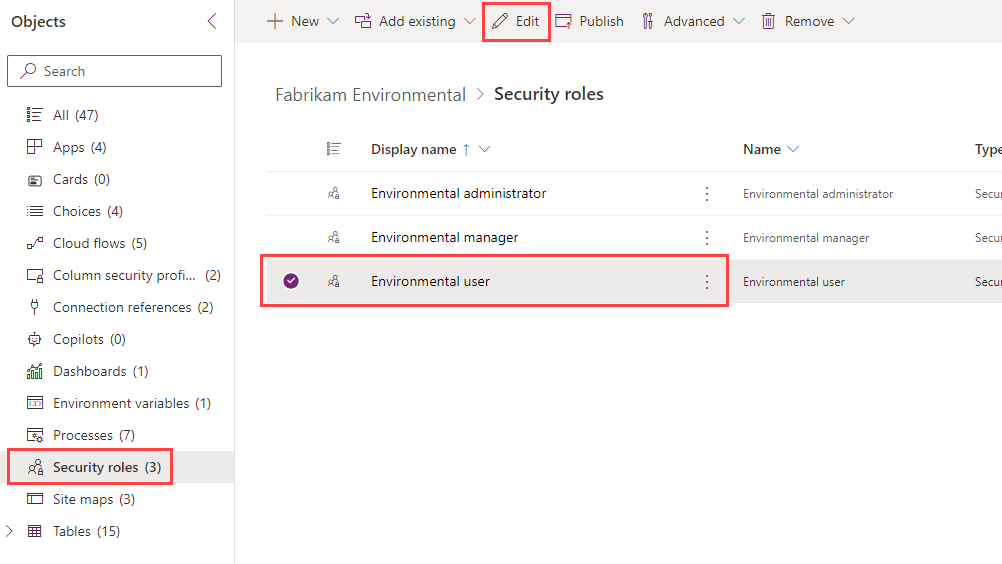Screen dimensions: 1002x564
Task: Go to Fabrikam Environmental breadcrumb link
Action: click(x=371, y=95)
